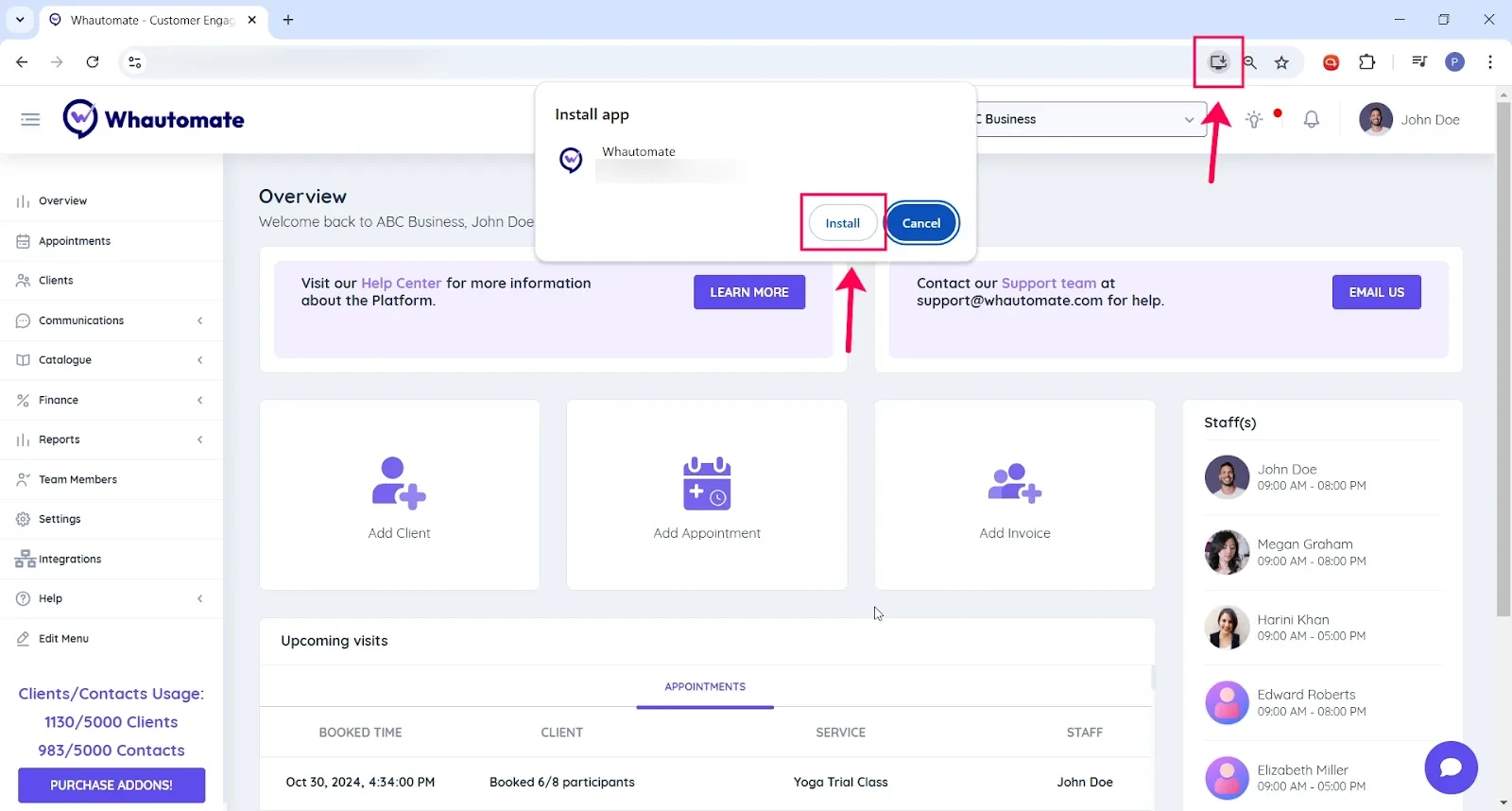Select the APPOINTMENTS tab under Upcoming visits

click(x=705, y=687)
